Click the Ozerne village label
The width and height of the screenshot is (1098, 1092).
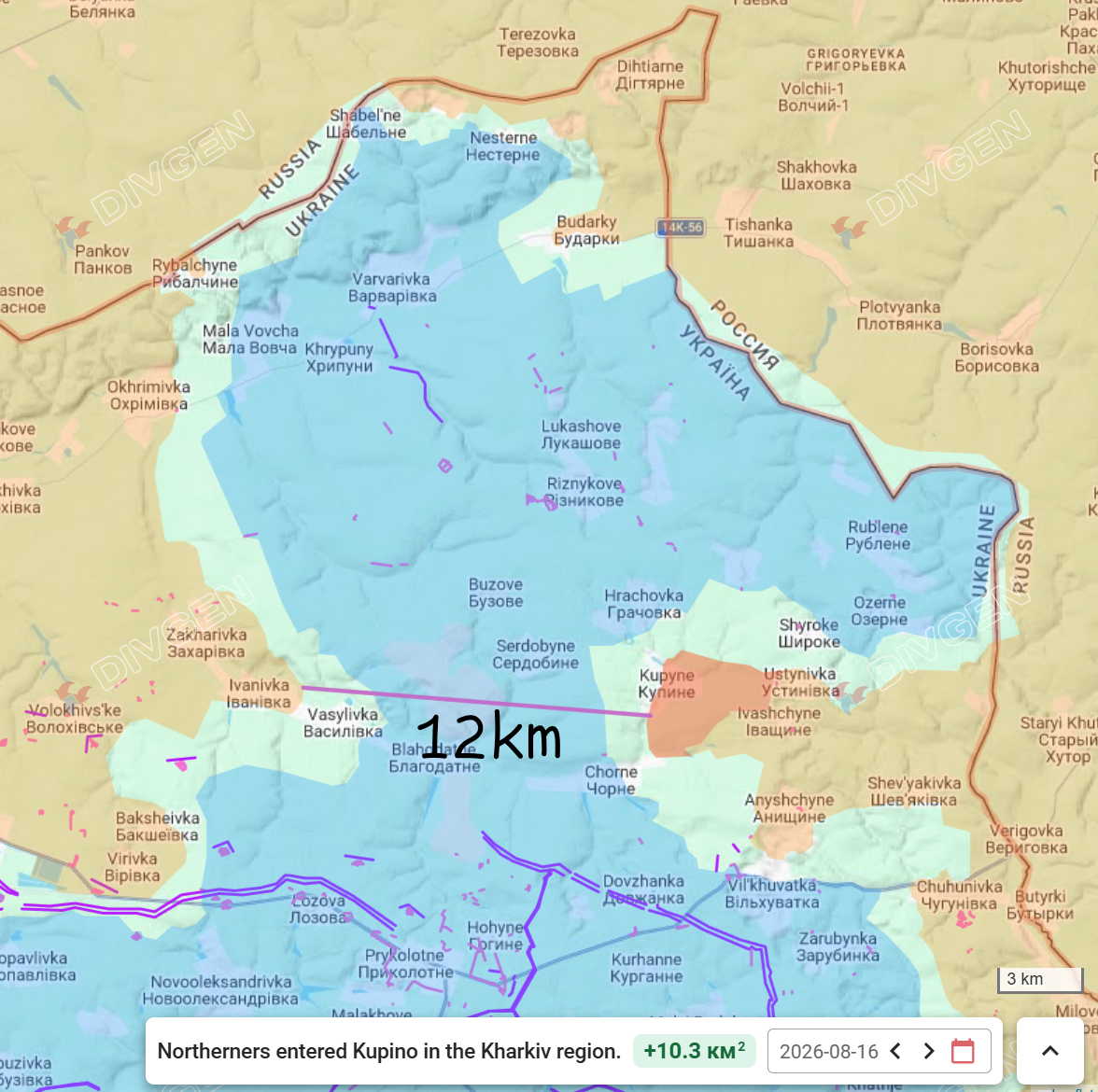click(x=879, y=611)
